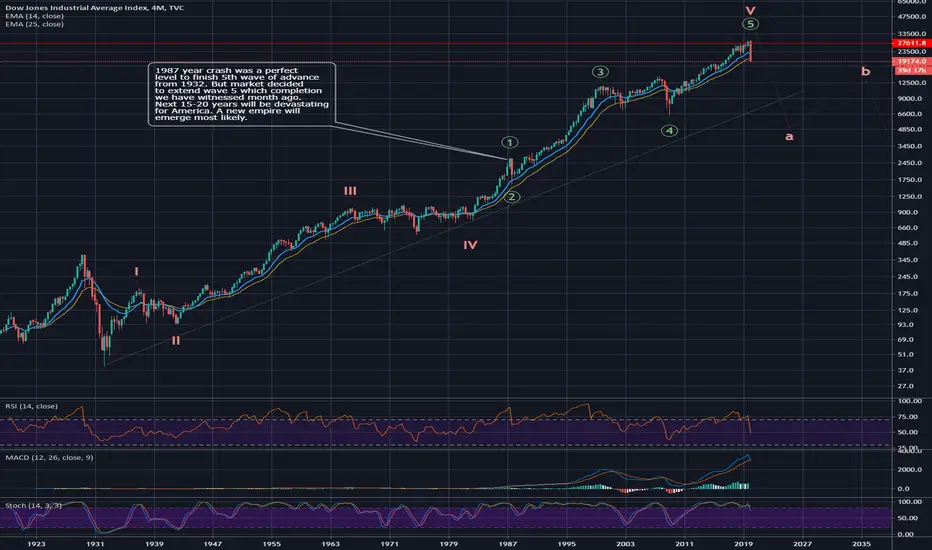Click the projected wave label a
The width and height of the screenshot is (932, 550).
pyautogui.click(x=789, y=136)
